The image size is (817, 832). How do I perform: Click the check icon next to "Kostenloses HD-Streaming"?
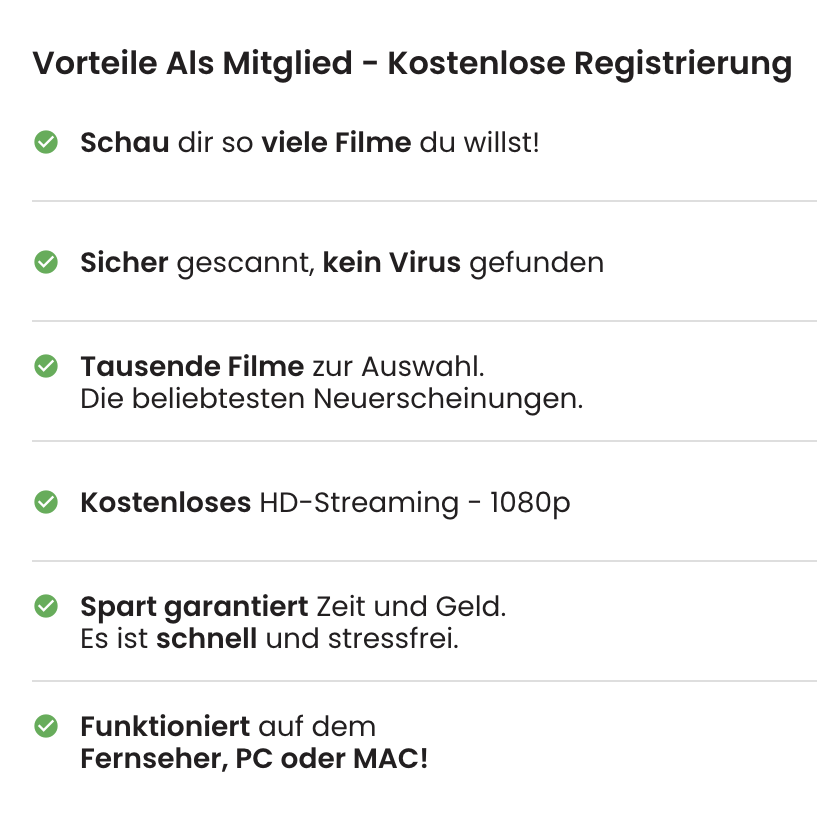tap(45, 501)
